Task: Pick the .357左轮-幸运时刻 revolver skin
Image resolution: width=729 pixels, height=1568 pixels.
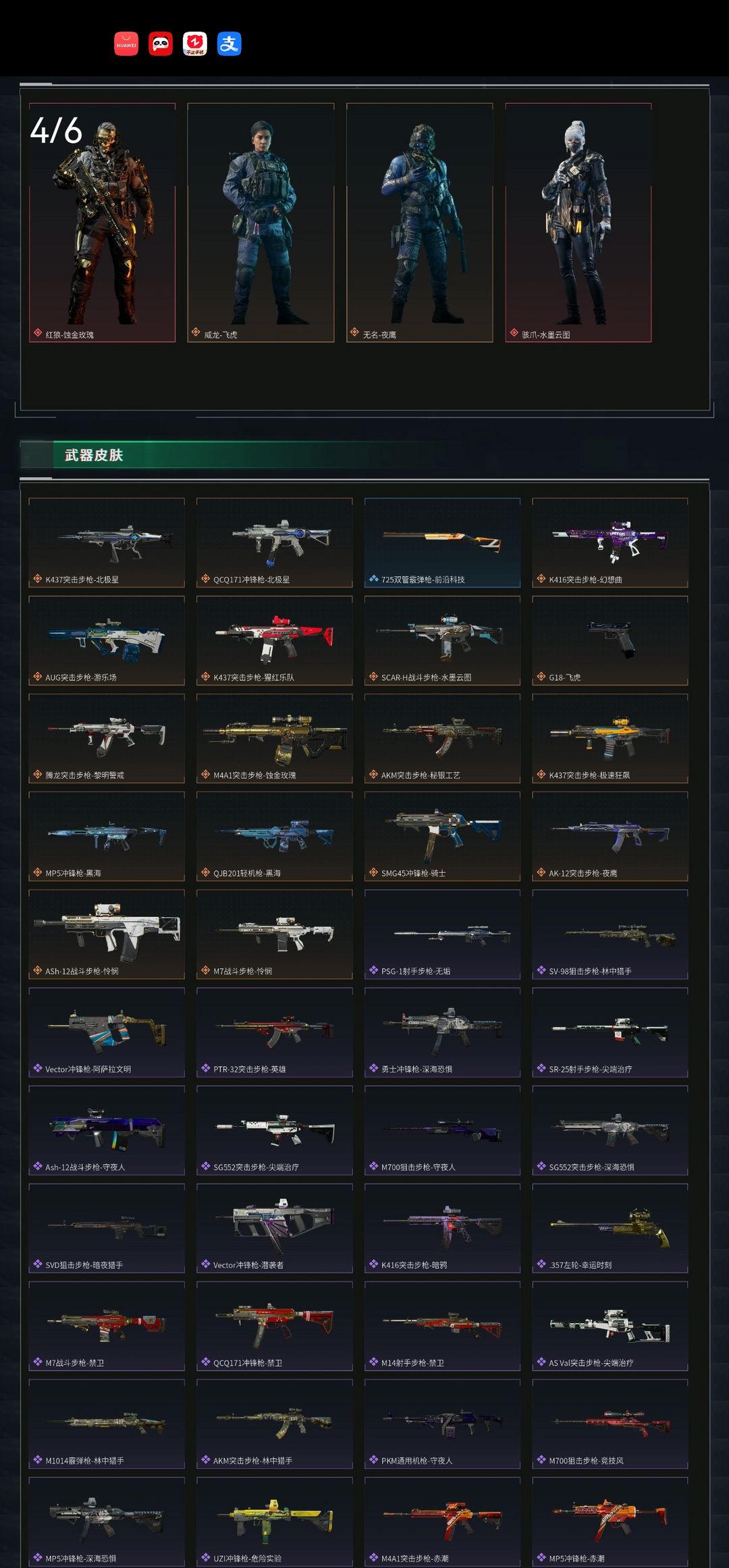Action: click(610, 1228)
